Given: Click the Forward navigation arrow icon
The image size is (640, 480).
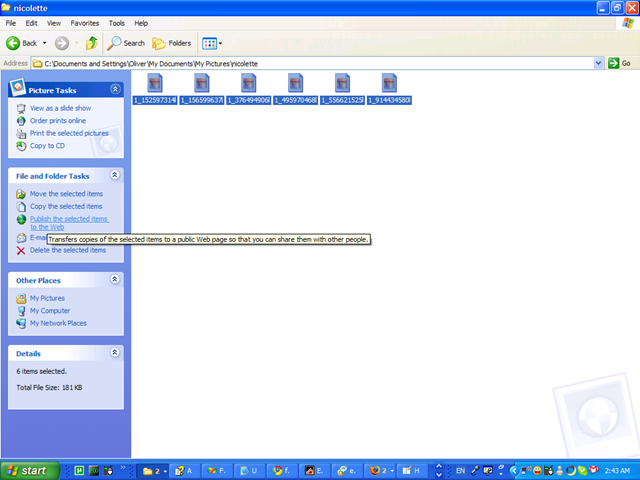Looking at the screenshot, I should point(62,43).
